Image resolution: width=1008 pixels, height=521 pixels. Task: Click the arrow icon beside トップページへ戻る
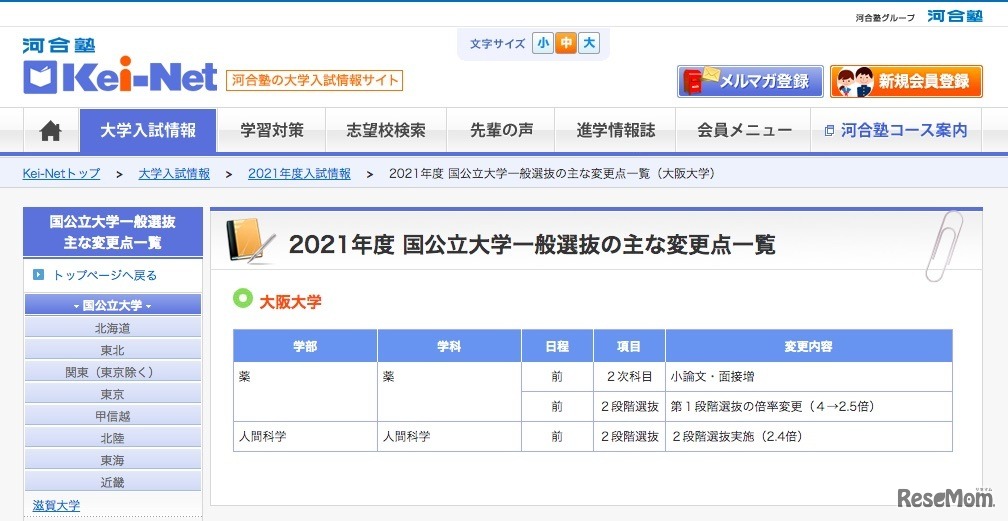(39, 275)
